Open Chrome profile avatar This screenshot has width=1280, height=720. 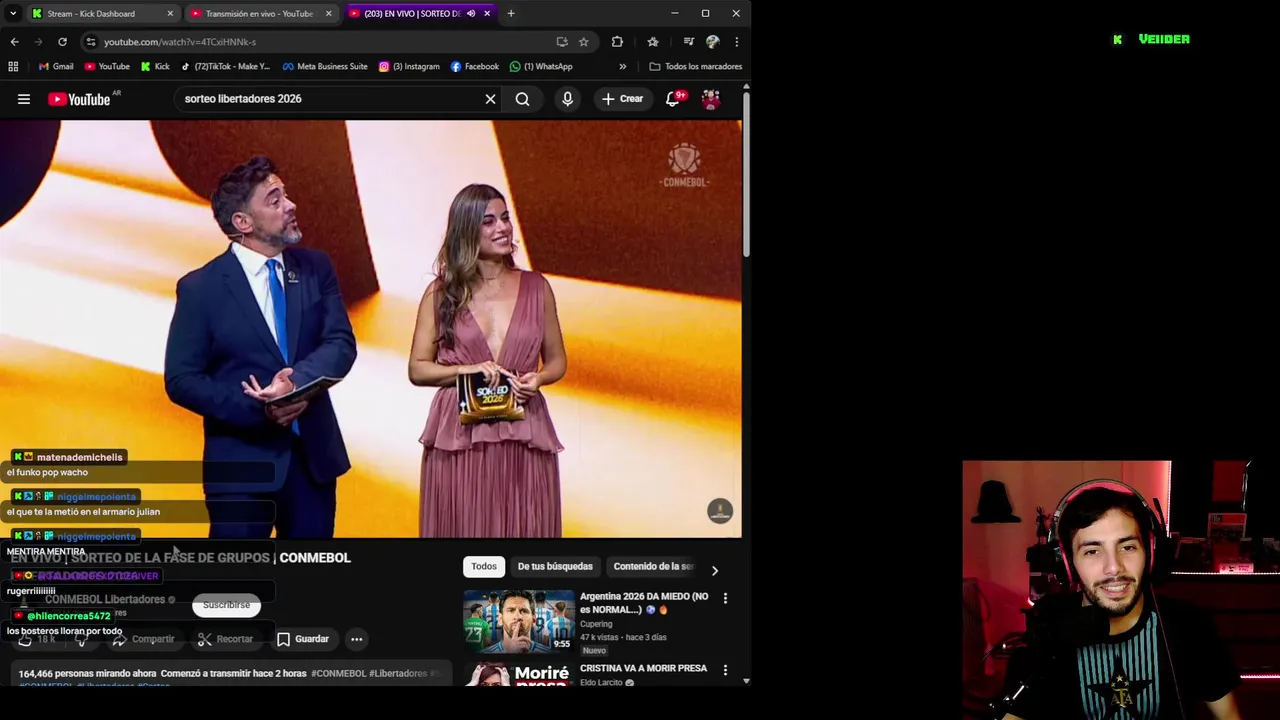[x=712, y=42]
